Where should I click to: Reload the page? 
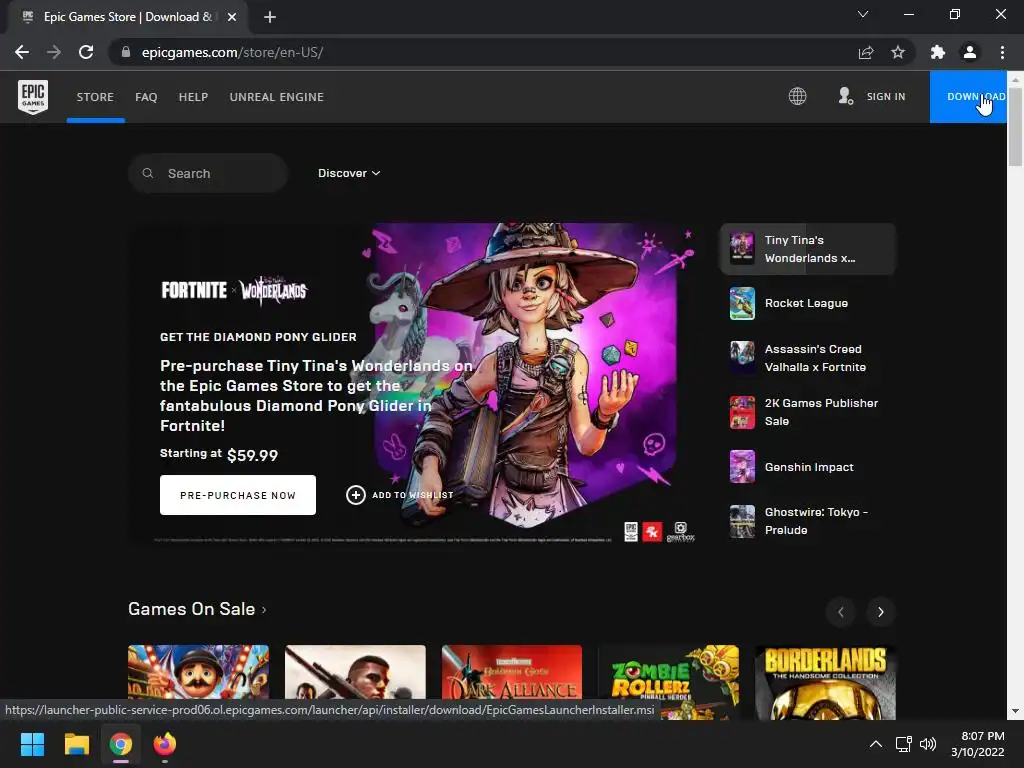point(86,52)
